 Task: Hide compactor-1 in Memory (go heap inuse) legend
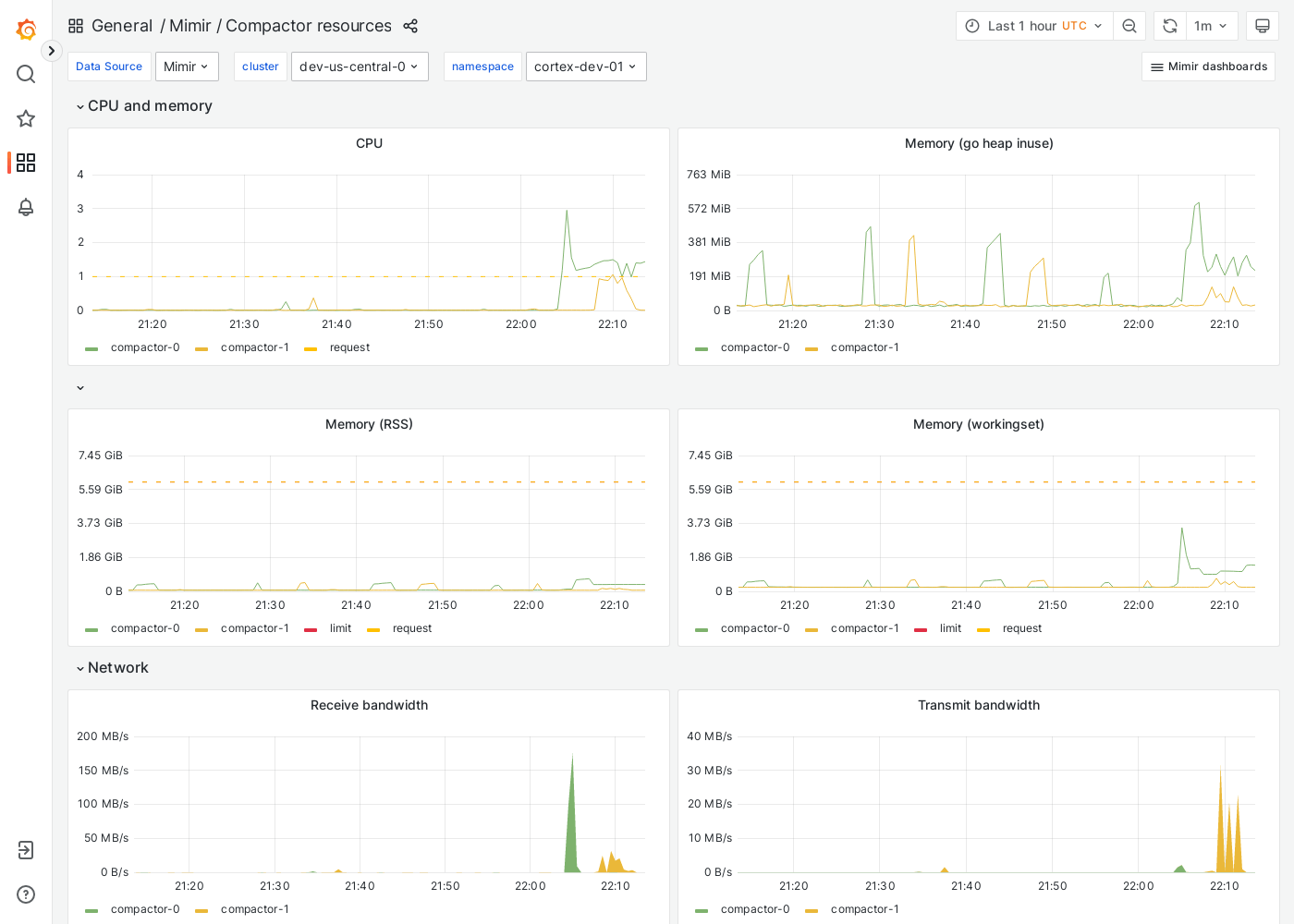864,347
